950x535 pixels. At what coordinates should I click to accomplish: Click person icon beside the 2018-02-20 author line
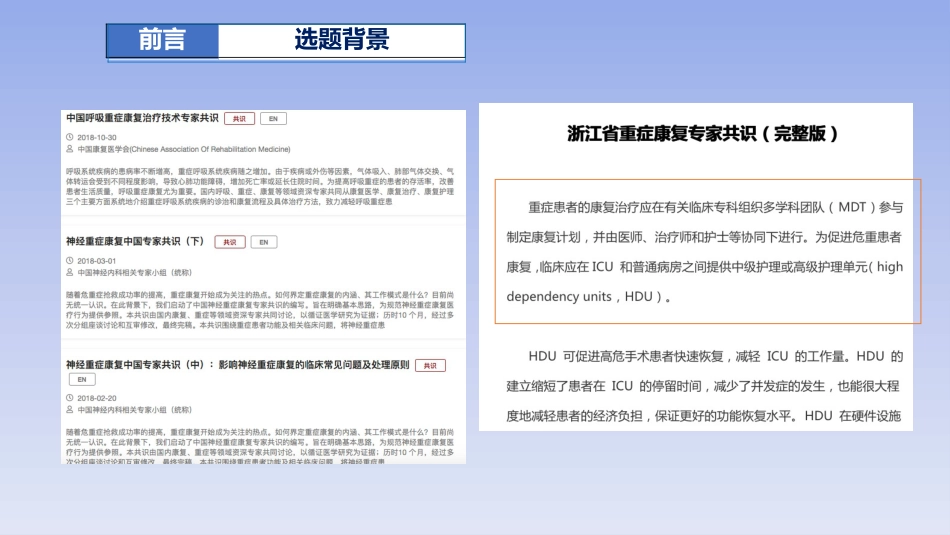(70, 410)
